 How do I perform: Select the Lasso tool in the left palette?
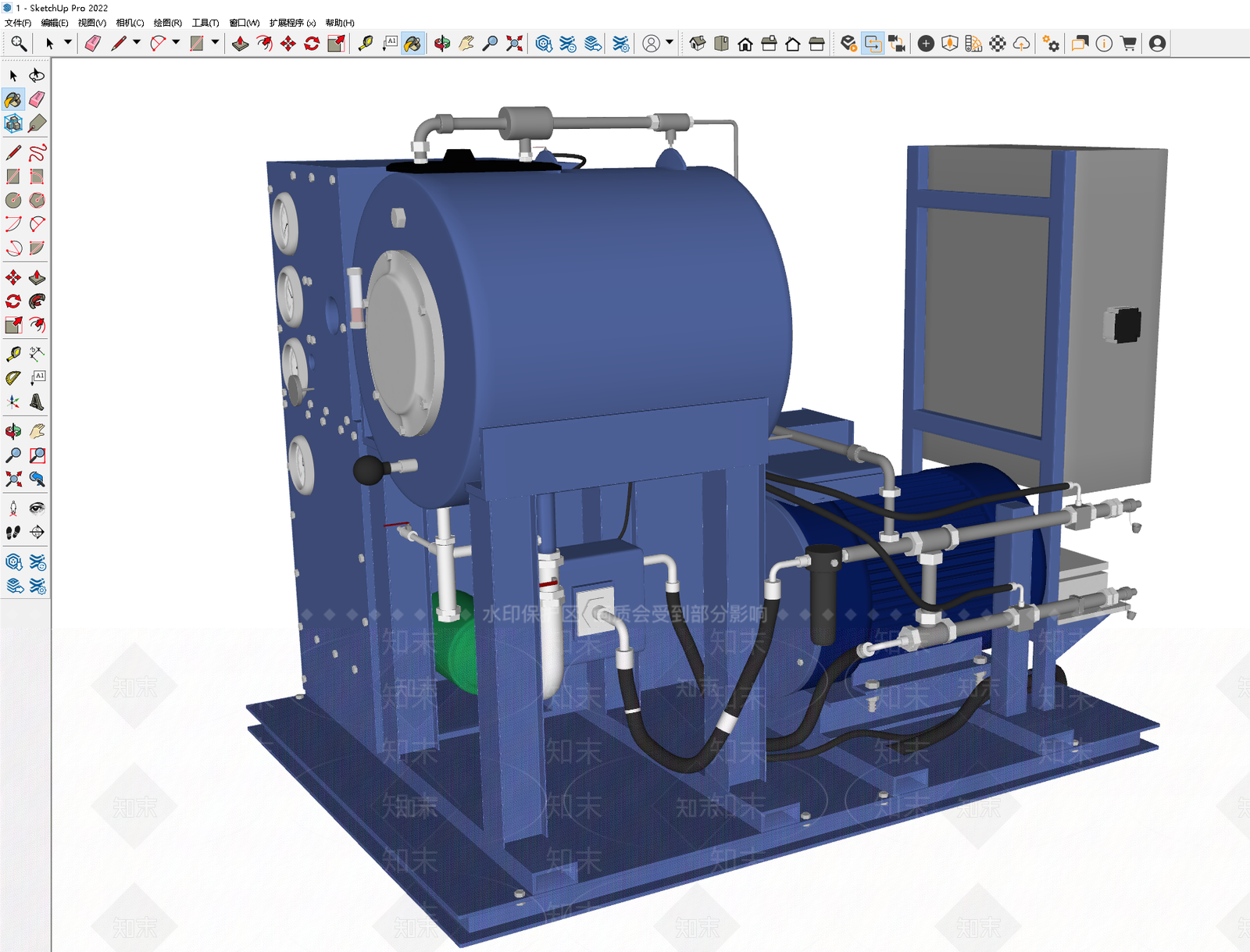[x=37, y=76]
